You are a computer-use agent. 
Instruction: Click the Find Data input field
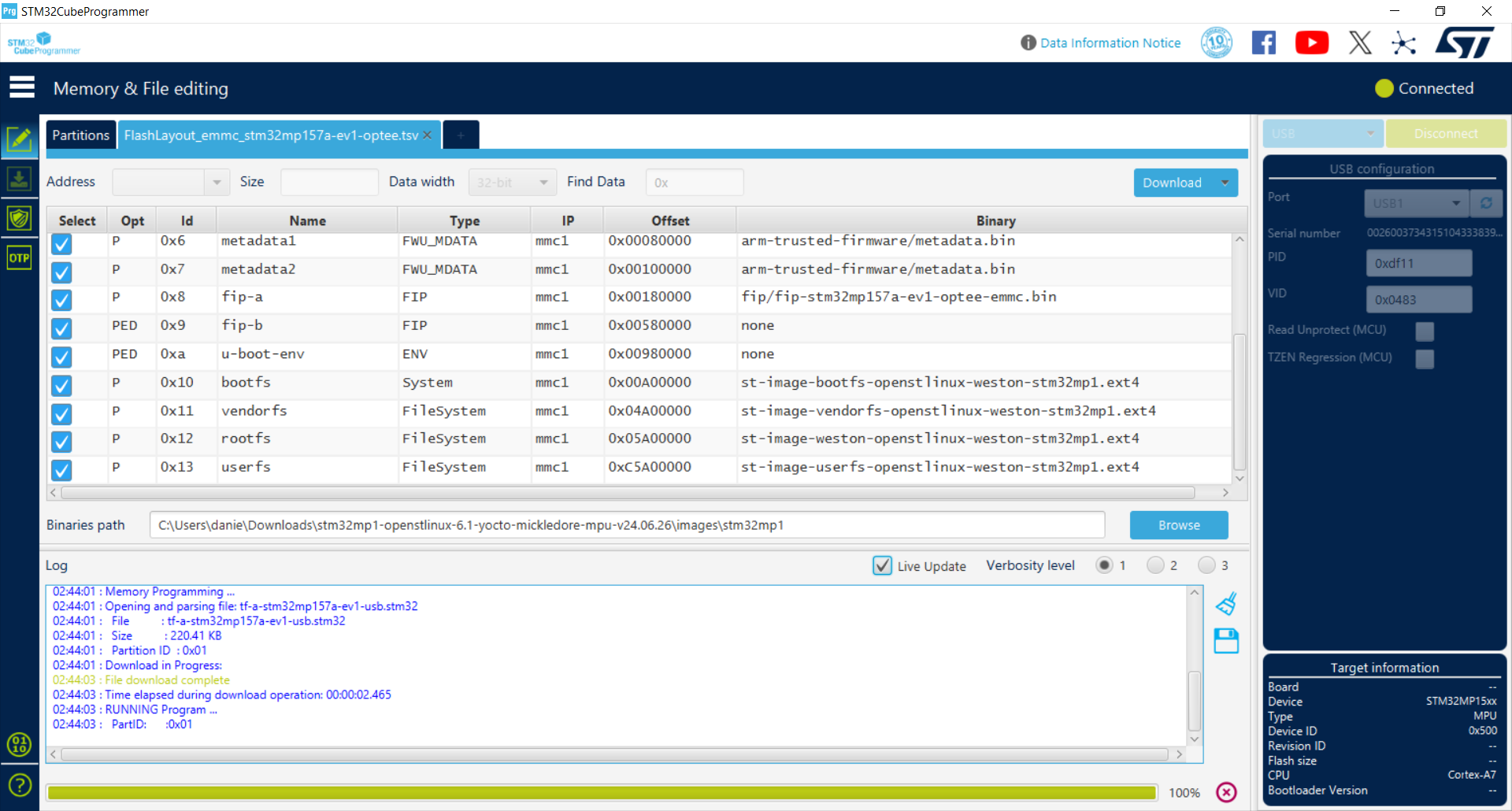click(693, 182)
